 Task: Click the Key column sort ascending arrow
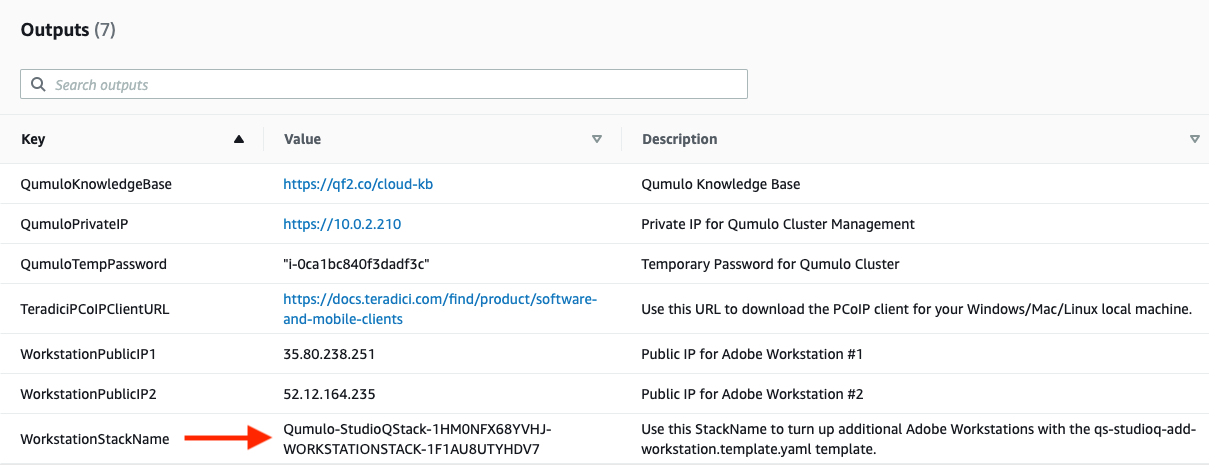[238, 139]
